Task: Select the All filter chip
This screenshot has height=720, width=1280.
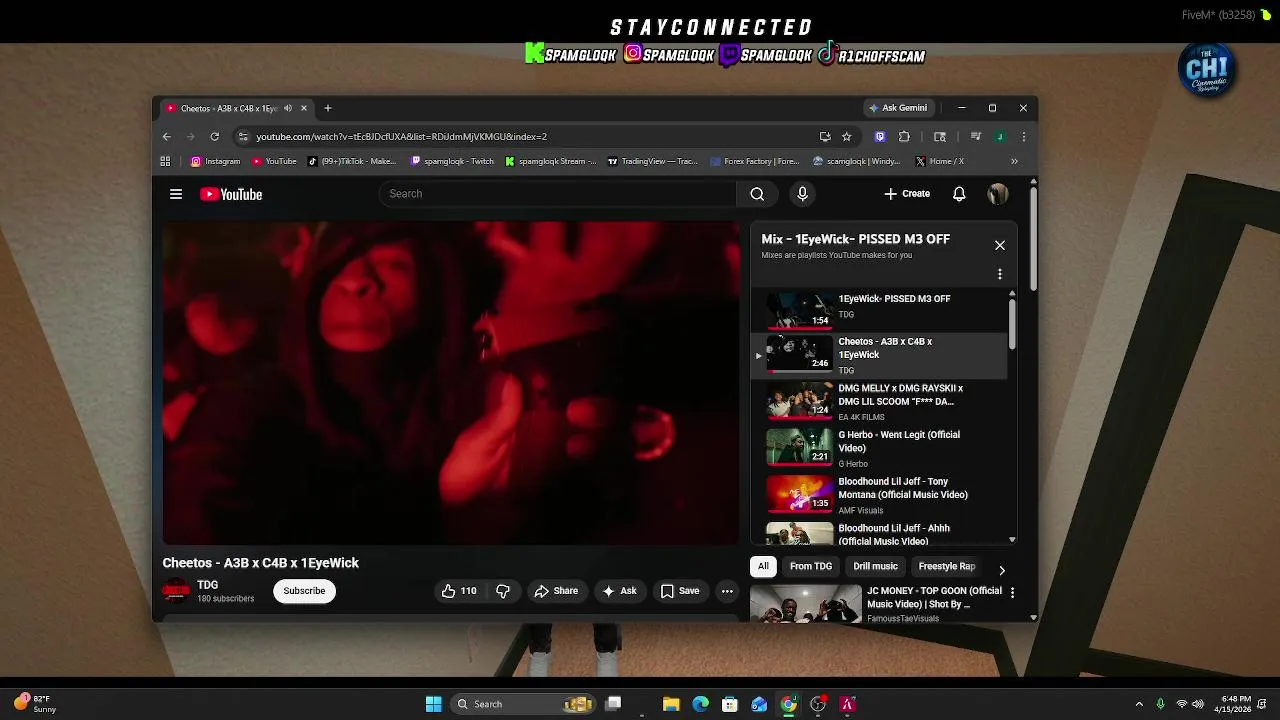Action: point(763,566)
